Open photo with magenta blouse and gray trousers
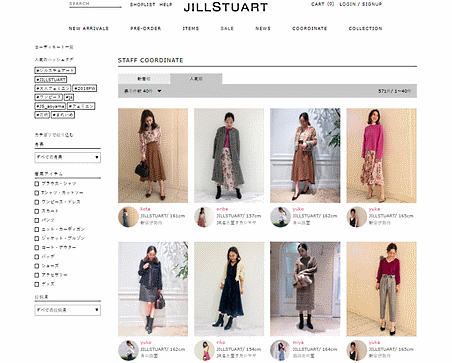The width and height of the screenshot is (452, 363). 381,289
